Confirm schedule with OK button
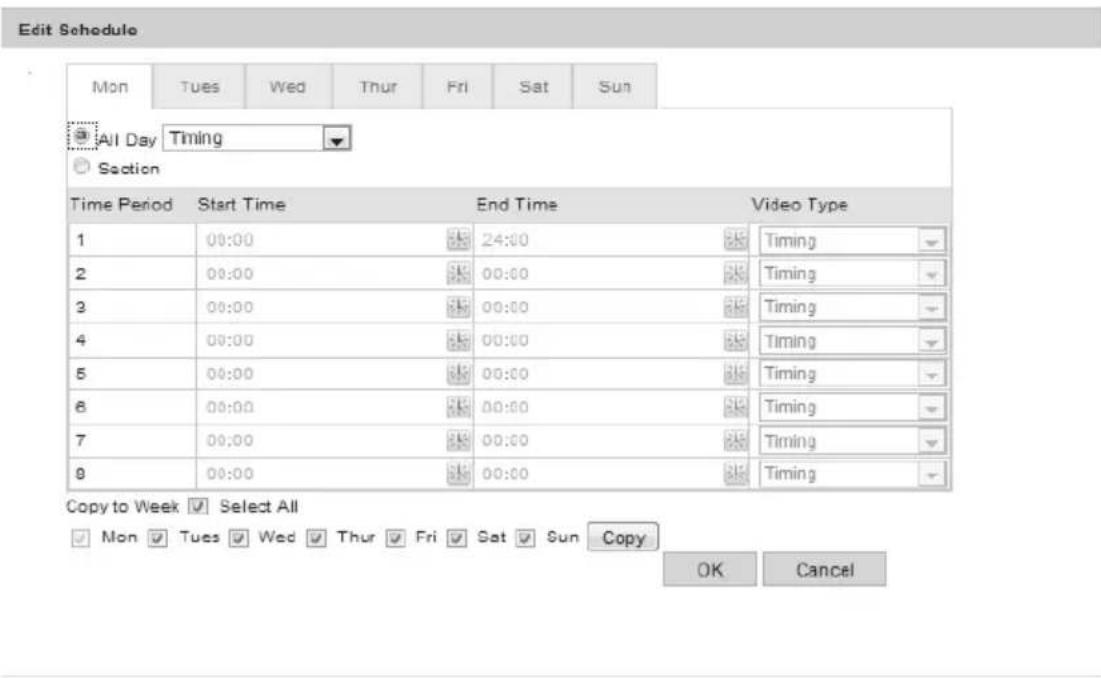This screenshot has width=1101, height=678. [x=710, y=569]
